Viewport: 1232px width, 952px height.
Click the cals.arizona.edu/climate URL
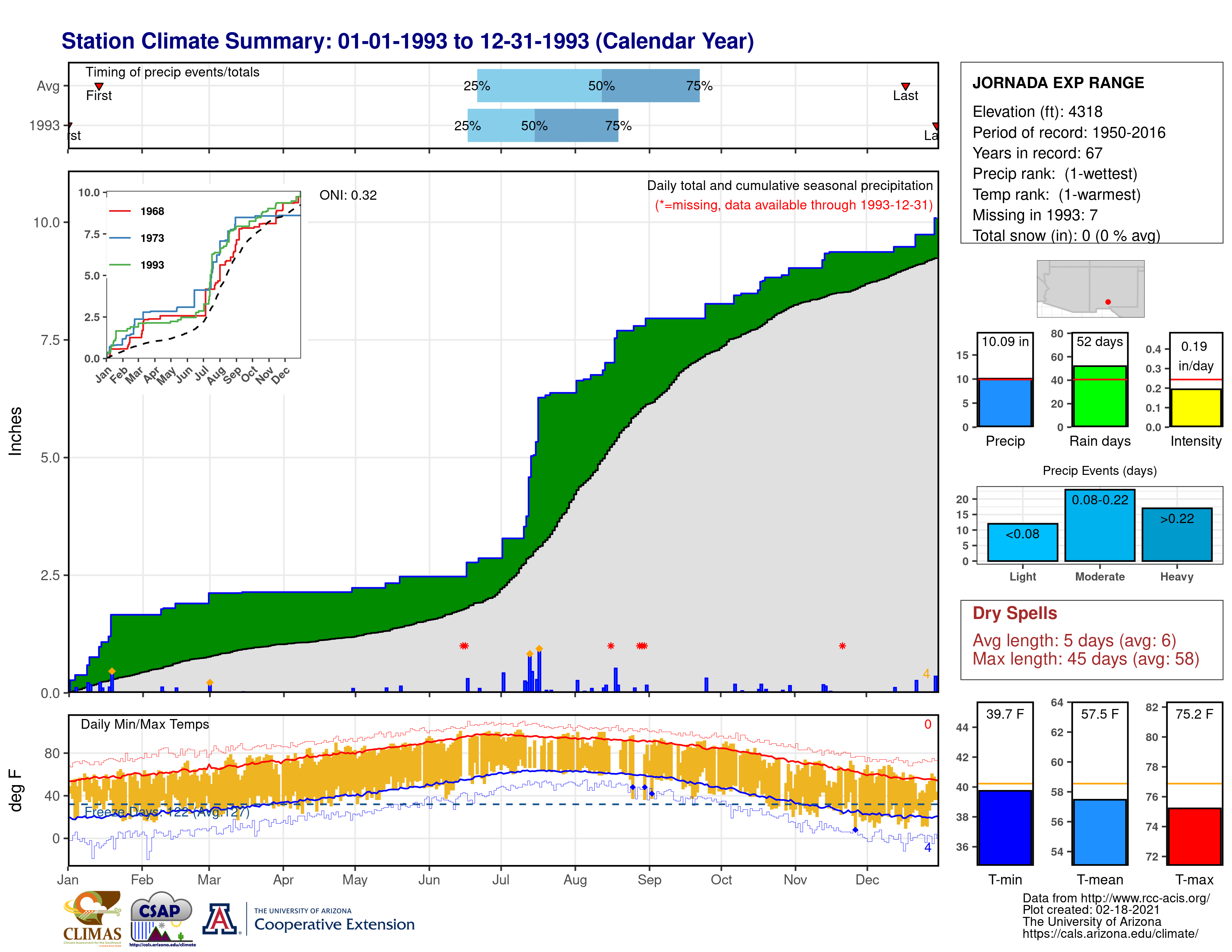(x=1110, y=933)
